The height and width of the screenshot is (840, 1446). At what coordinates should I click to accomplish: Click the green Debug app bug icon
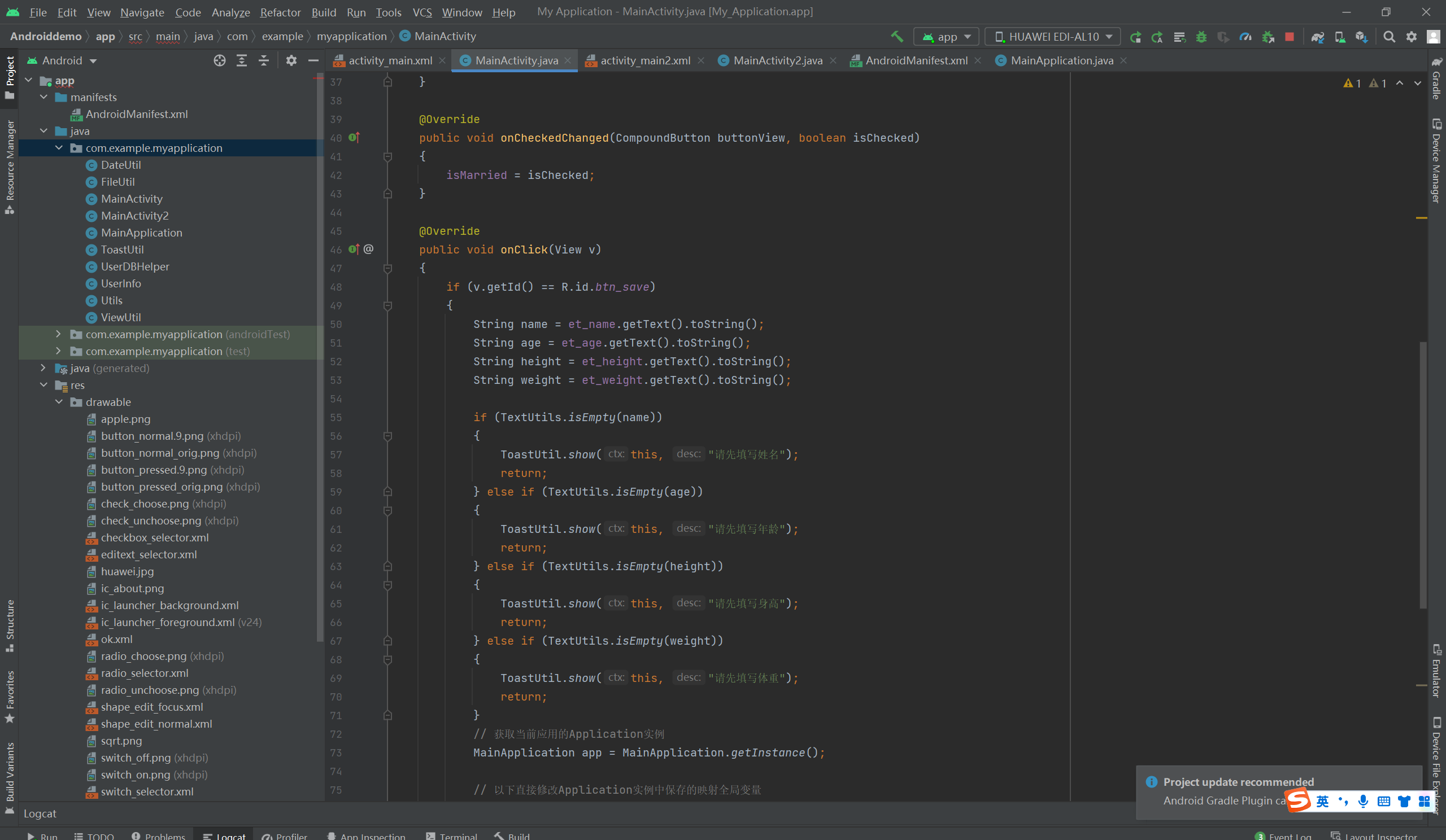(1201, 37)
